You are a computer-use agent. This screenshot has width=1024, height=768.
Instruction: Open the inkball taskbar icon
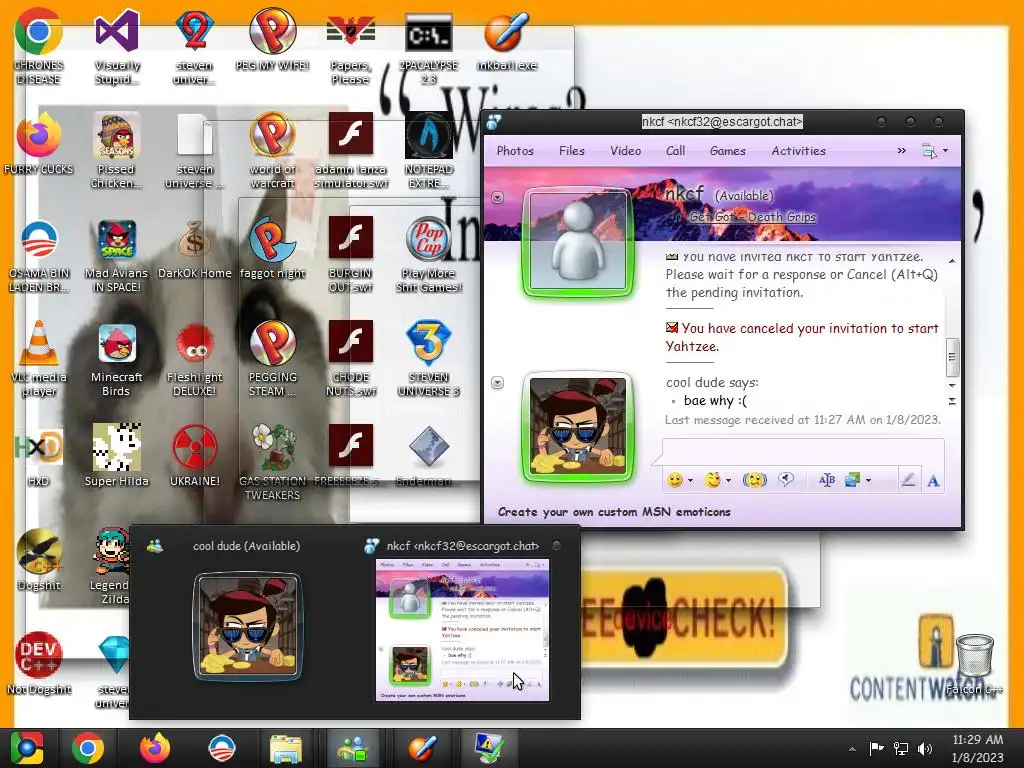pos(423,748)
